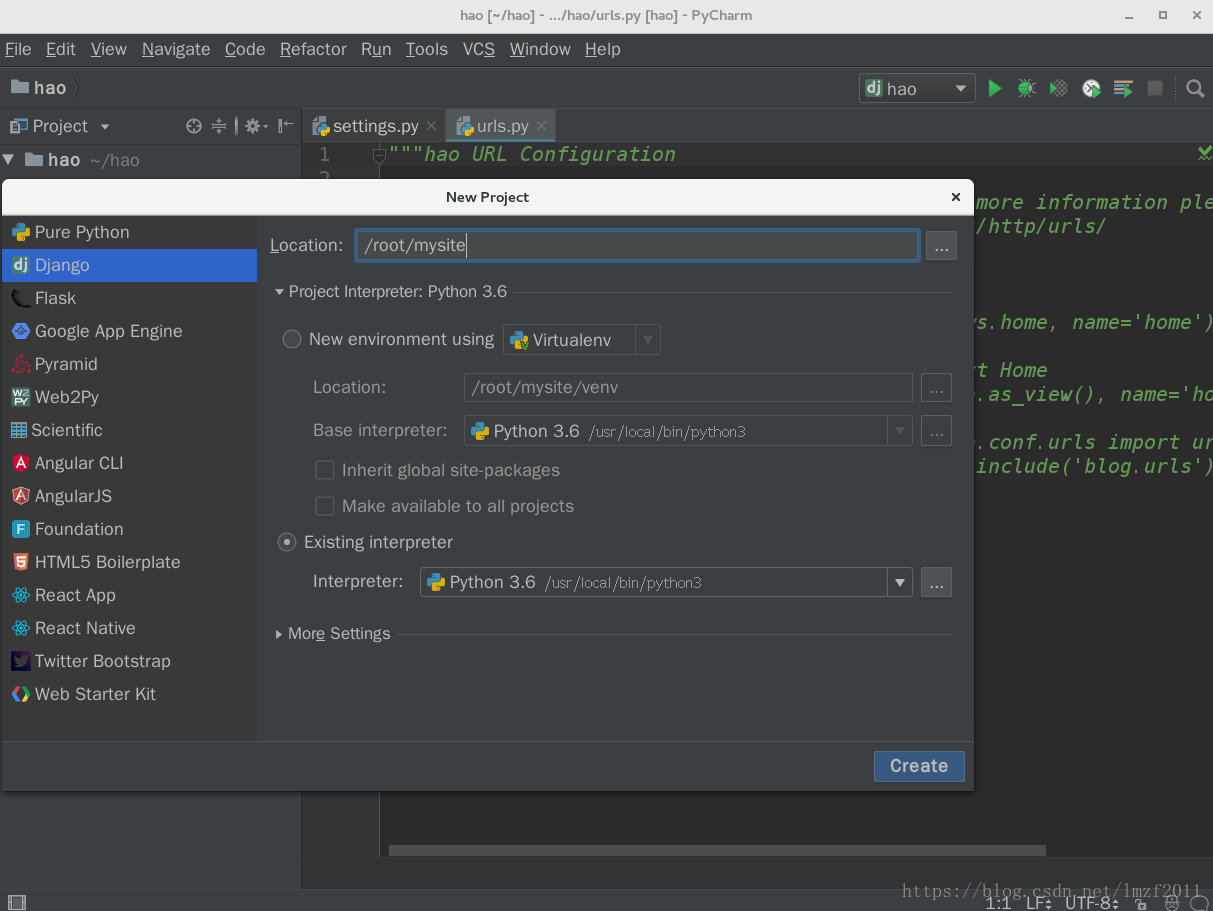The image size is (1213, 911).
Task: Select Angular CLI project type
Action: tap(129, 463)
